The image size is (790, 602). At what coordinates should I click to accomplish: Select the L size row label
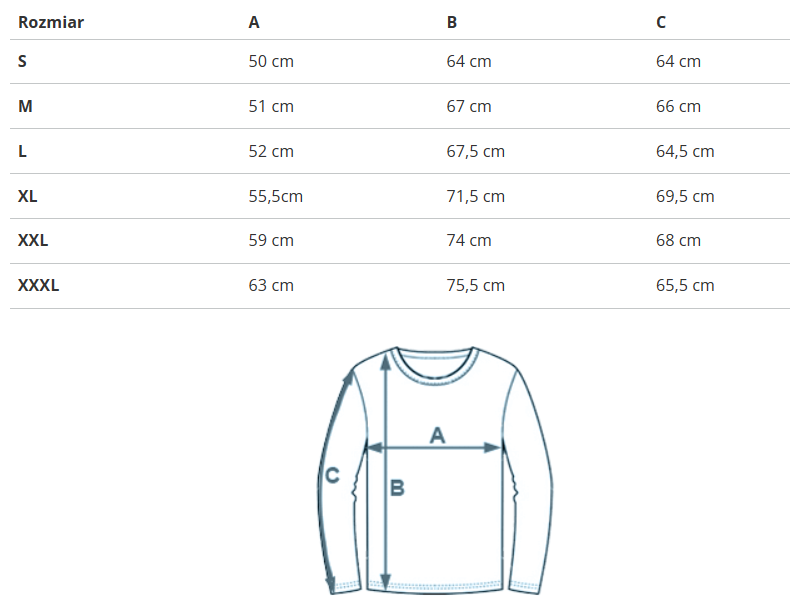(x=22, y=151)
